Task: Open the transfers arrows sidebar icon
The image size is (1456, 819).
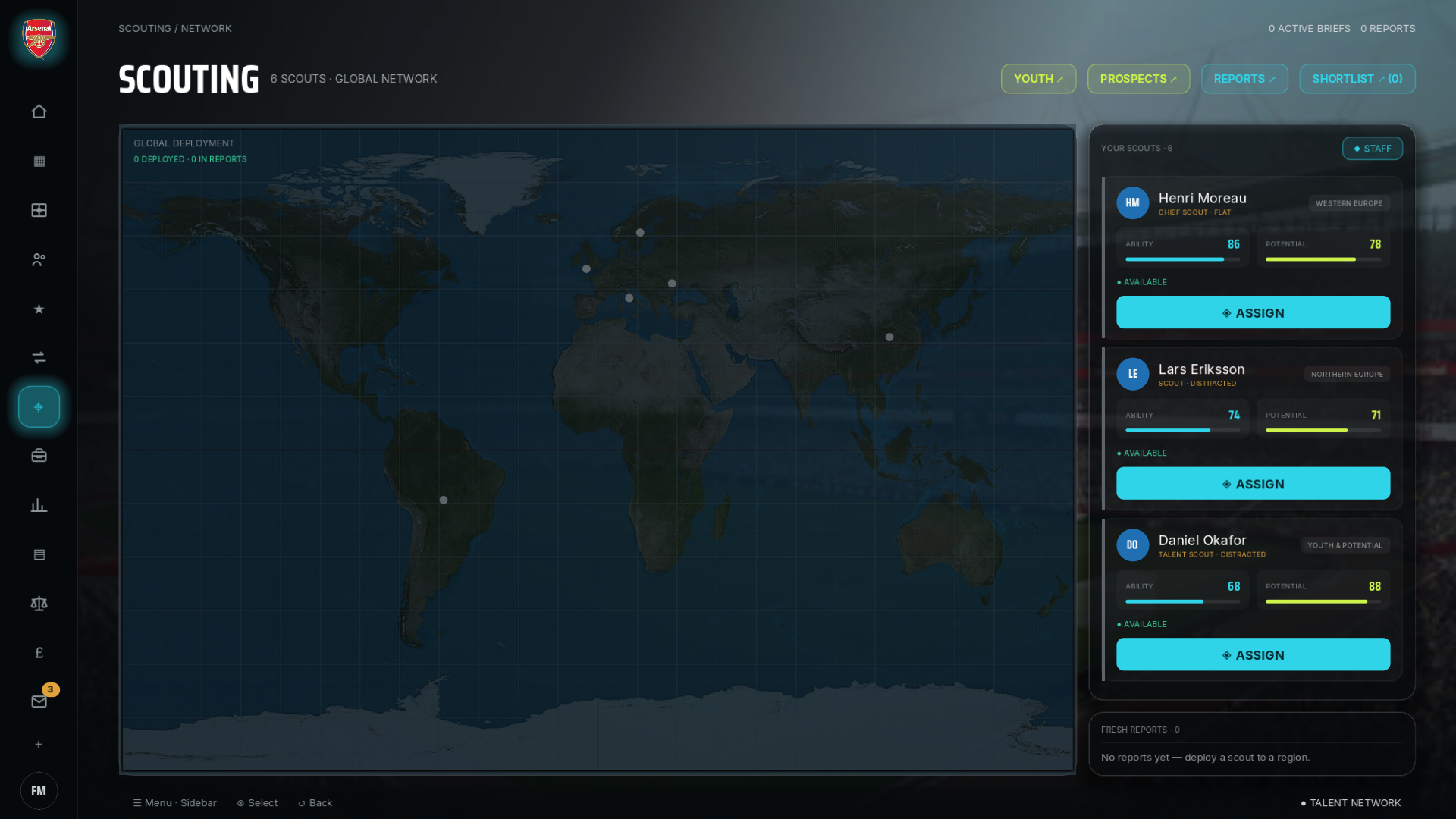Action: (39, 358)
